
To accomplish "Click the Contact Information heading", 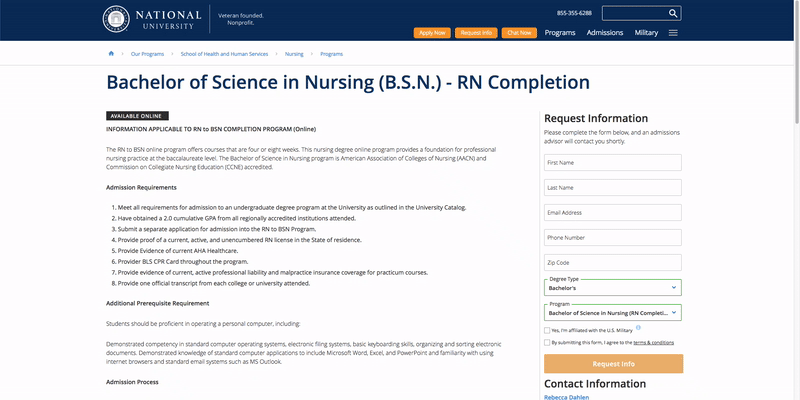I will pyautogui.click(x=595, y=384).
